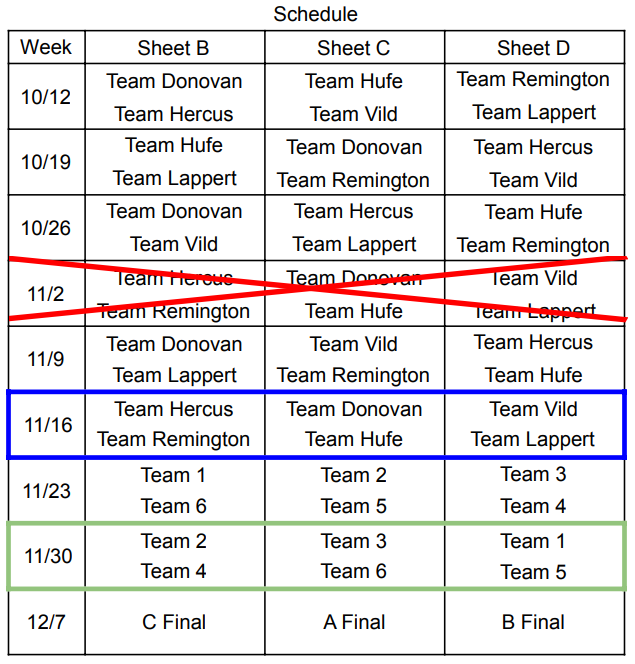Click the crossed-out 11/2 date cell

click(x=46, y=294)
